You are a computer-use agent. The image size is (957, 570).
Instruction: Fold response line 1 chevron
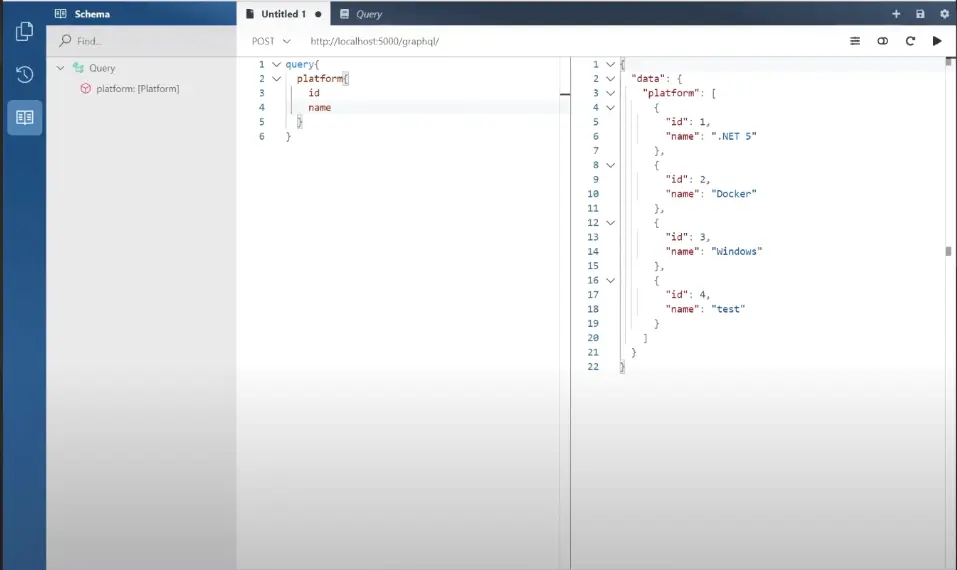pyautogui.click(x=610, y=64)
